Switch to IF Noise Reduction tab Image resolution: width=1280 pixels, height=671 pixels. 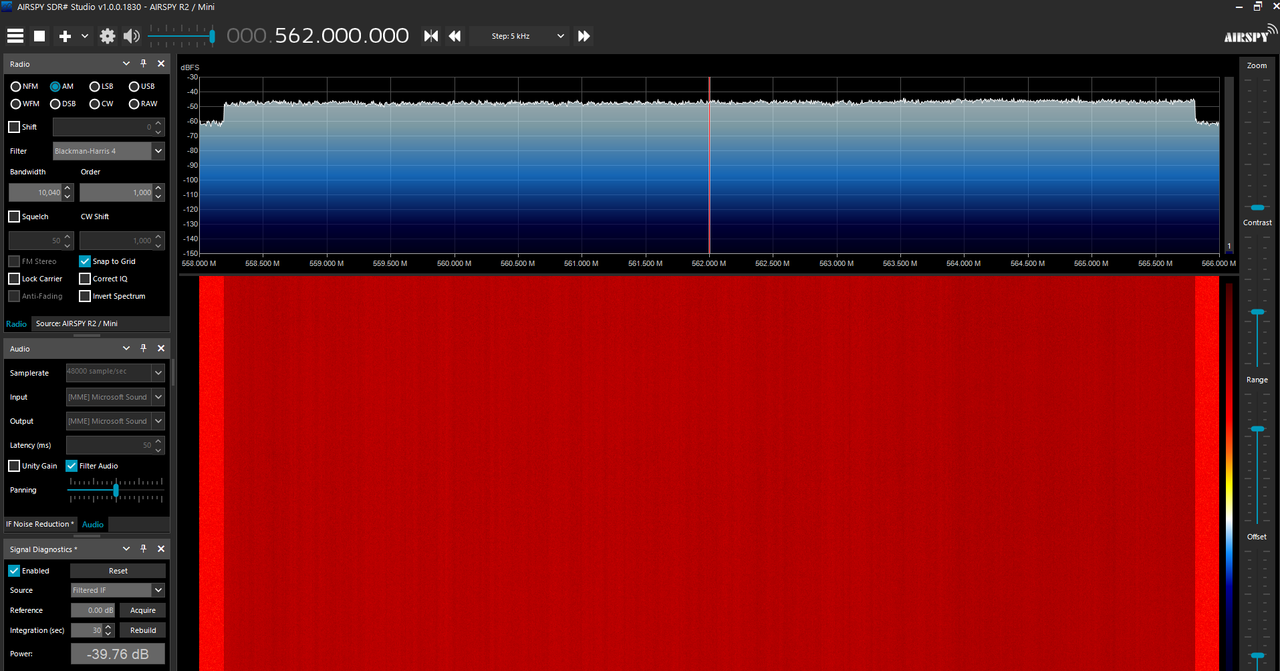[x=40, y=524]
